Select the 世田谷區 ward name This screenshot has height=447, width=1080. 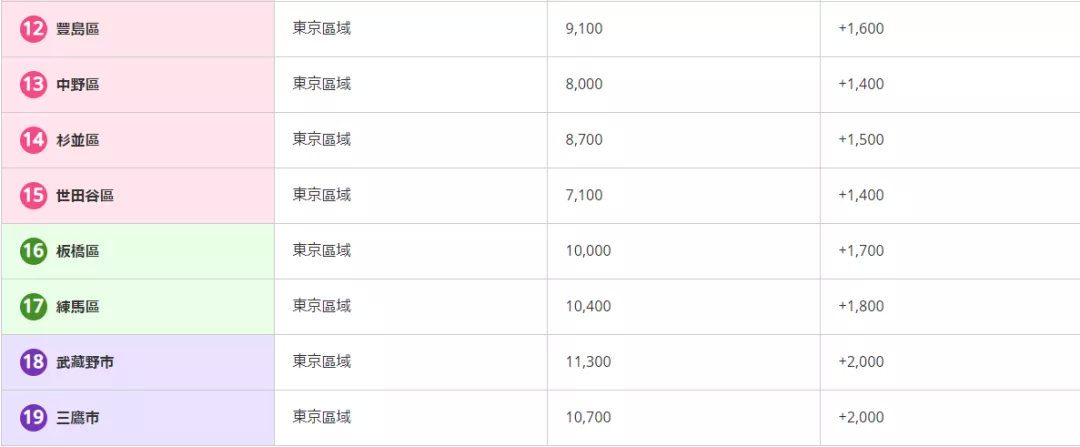(85, 196)
